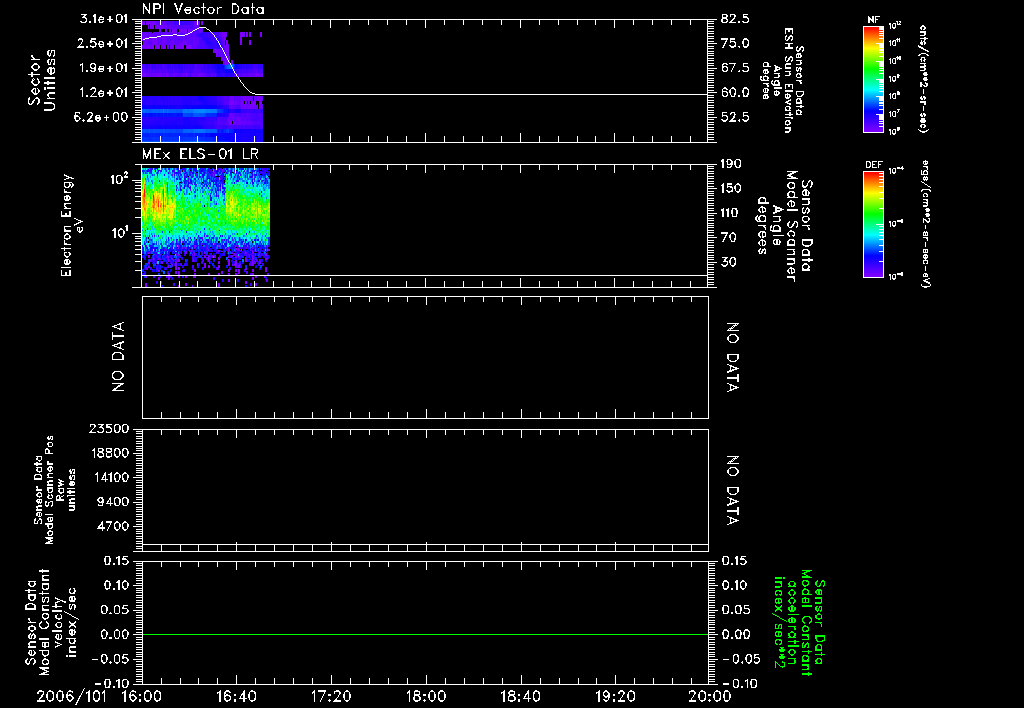
Task: Click the DEF color scale bar
Action: pos(873,223)
